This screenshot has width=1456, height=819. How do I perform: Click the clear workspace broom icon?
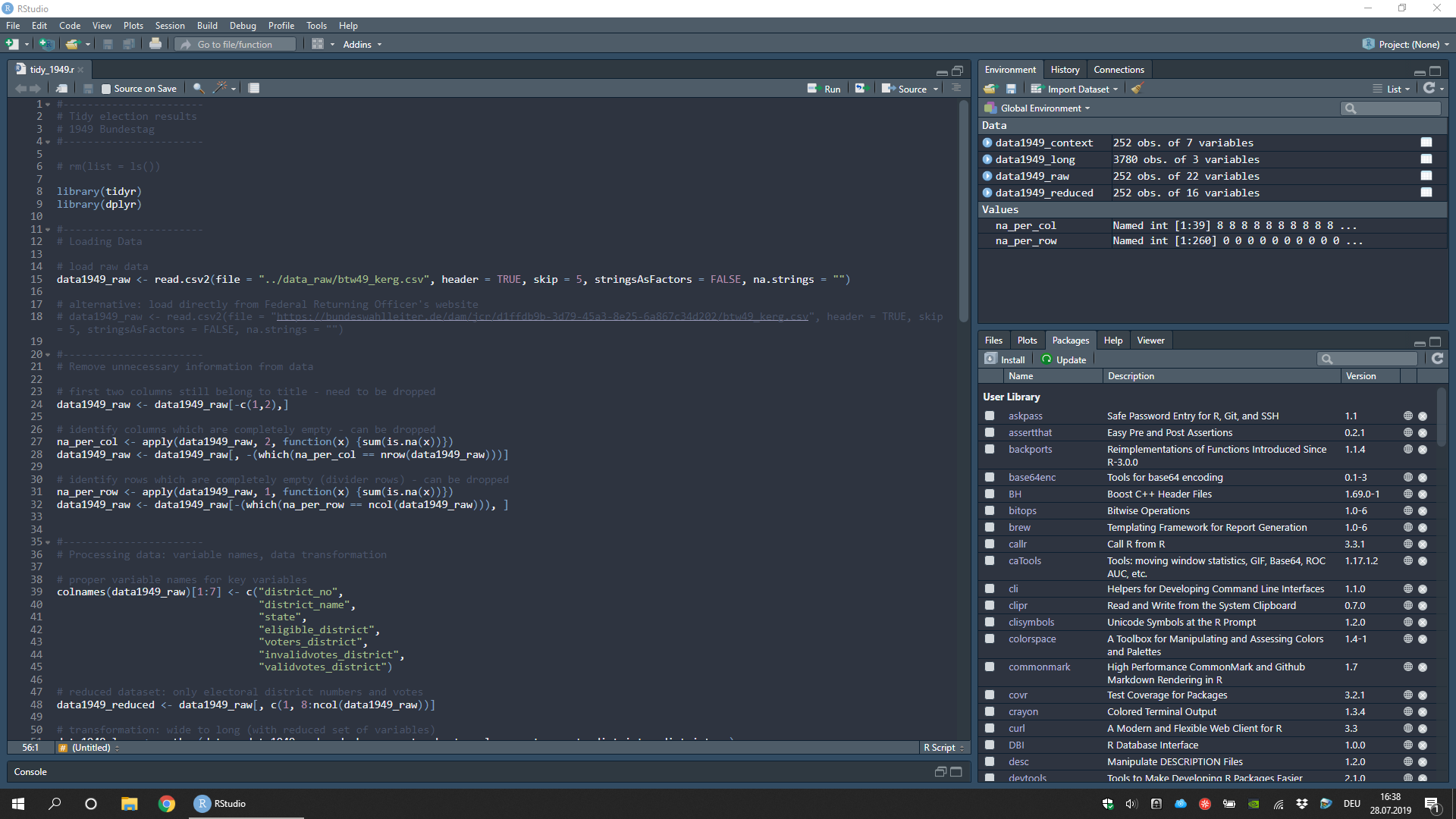pyautogui.click(x=1136, y=89)
